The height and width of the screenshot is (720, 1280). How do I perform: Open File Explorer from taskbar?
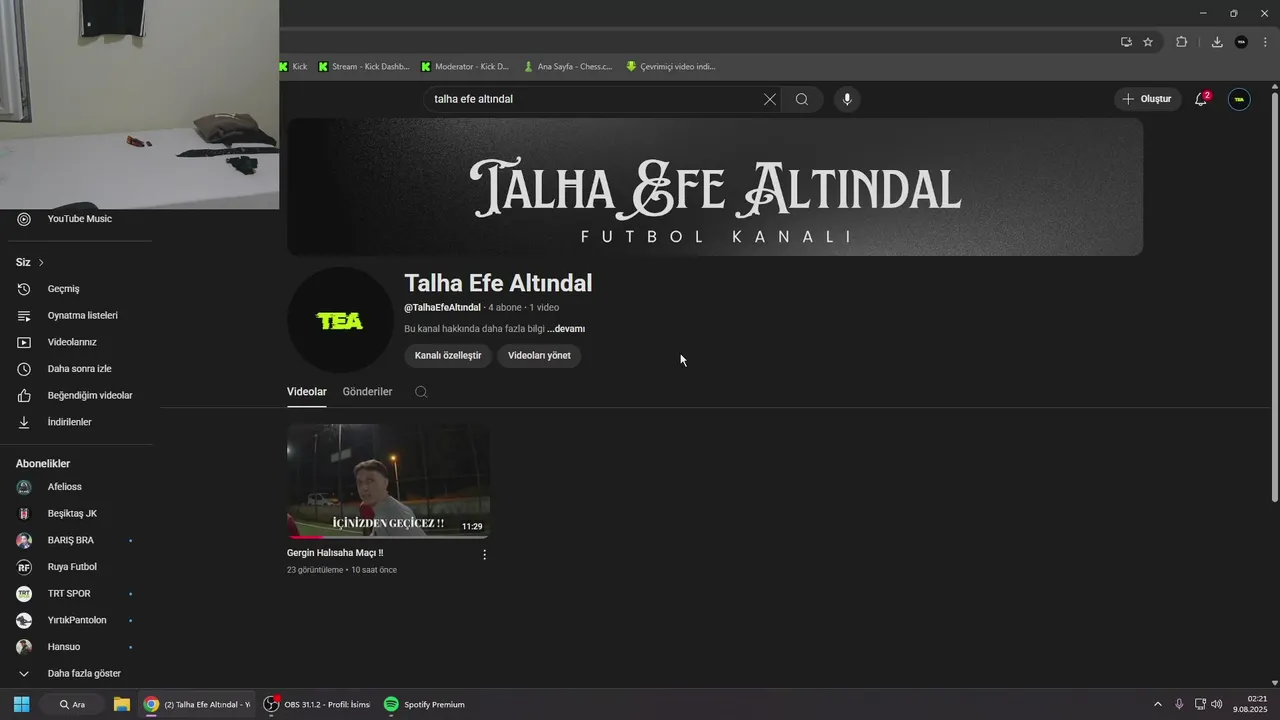(122, 704)
